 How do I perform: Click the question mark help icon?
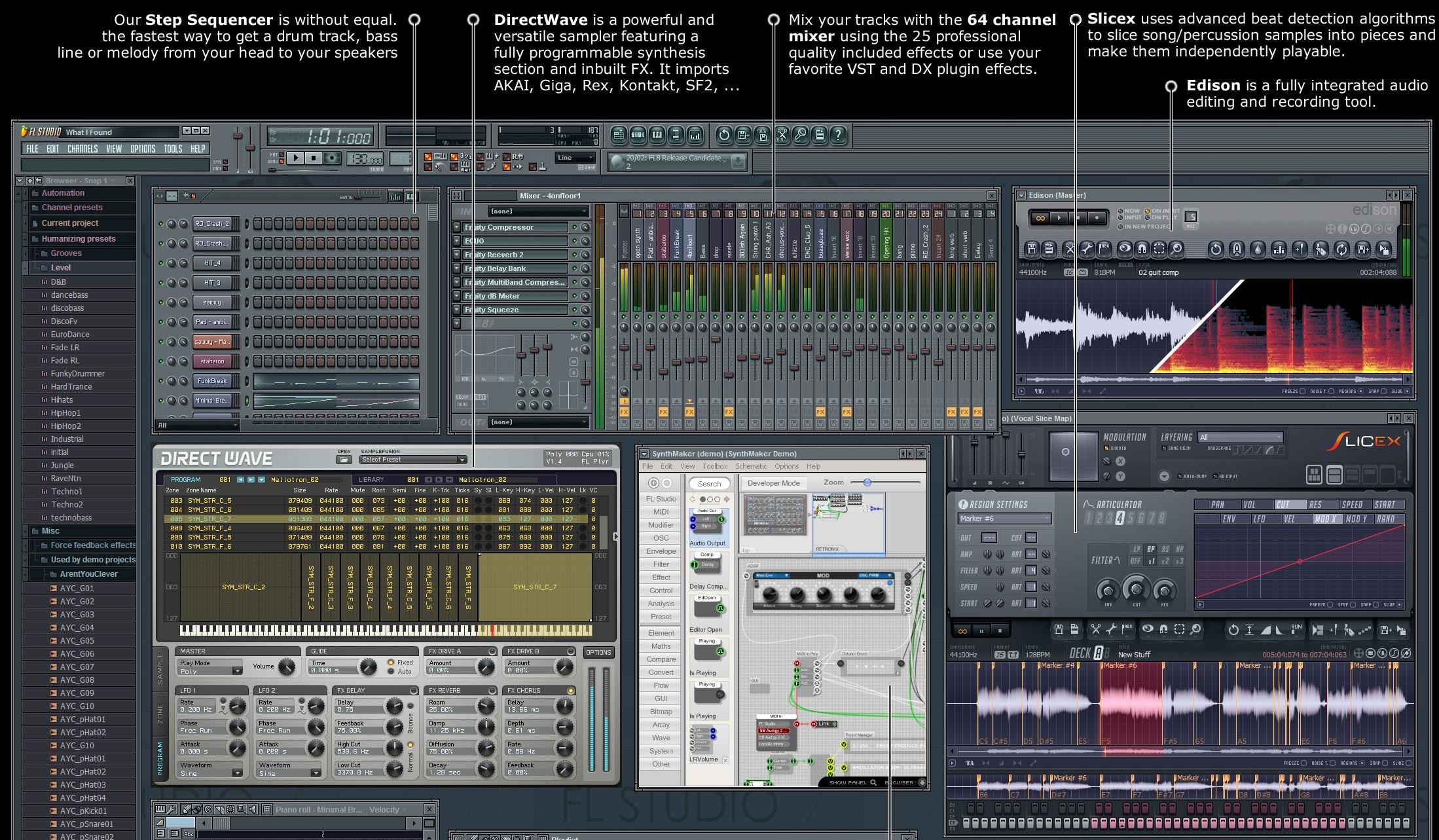point(838,135)
